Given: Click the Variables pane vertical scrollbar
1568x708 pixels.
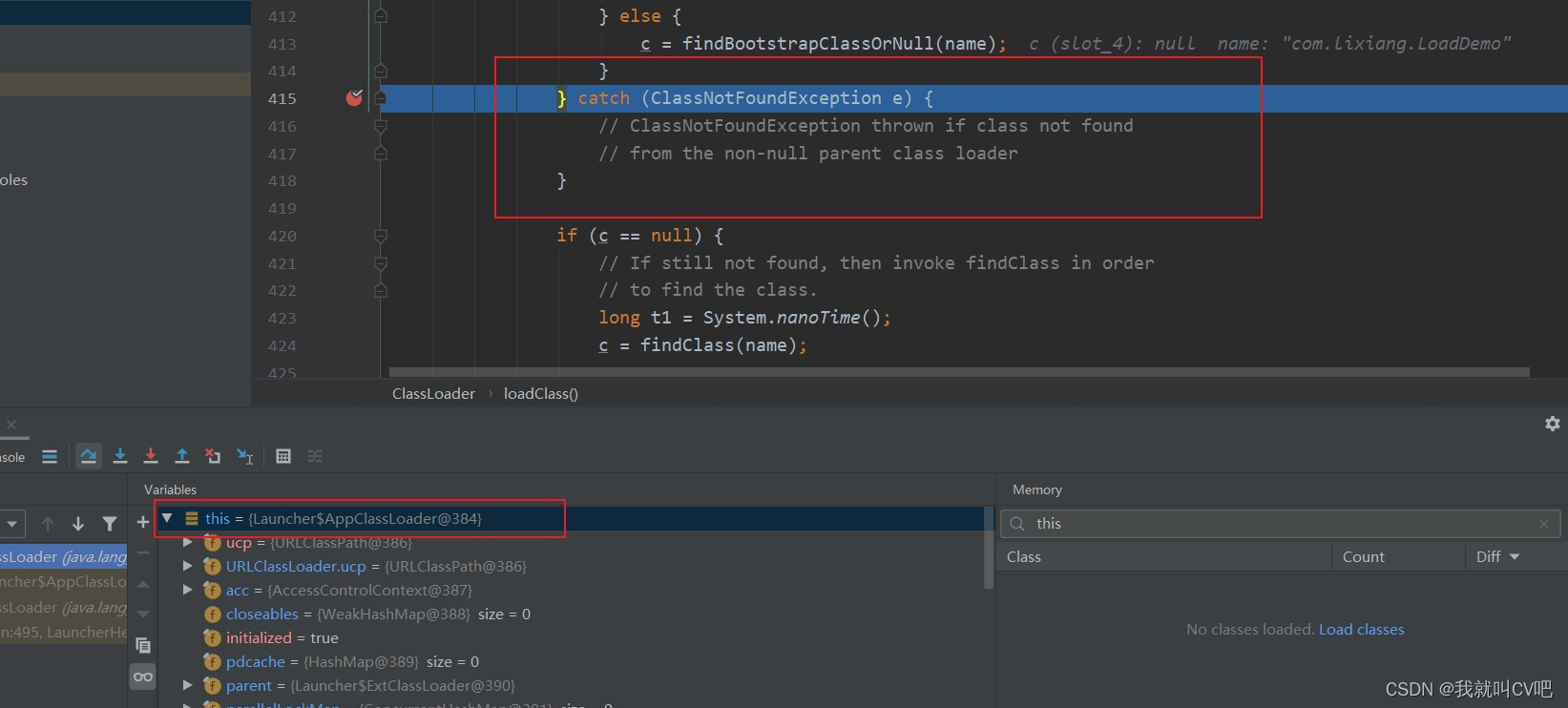Looking at the screenshot, I should pos(989,548).
